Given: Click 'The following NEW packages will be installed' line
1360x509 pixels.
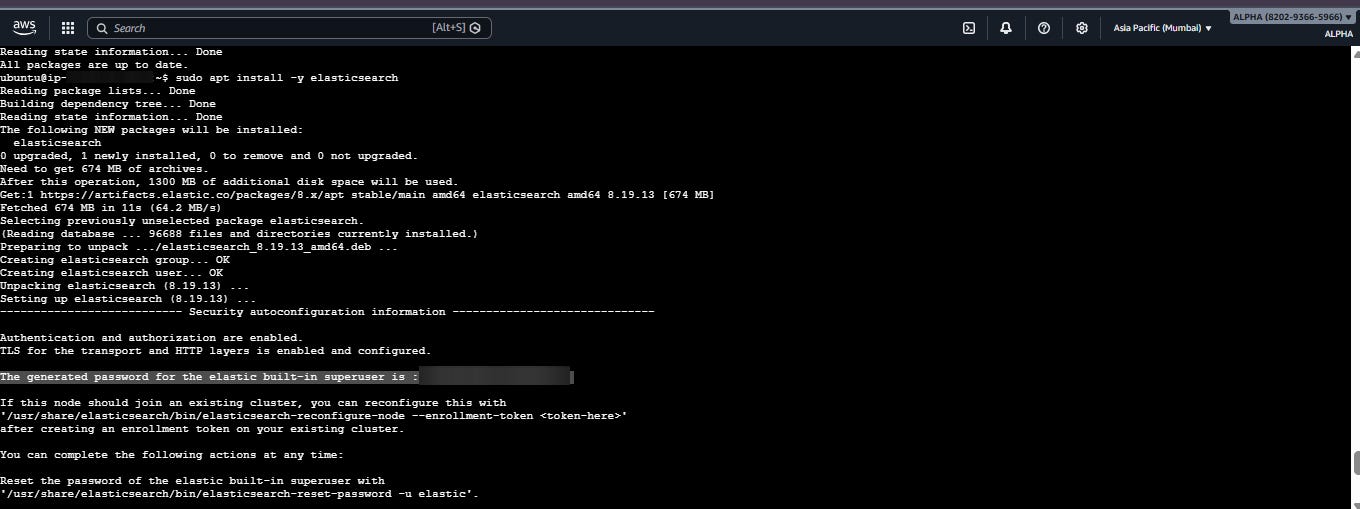Looking at the screenshot, I should (x=151, y=130).
